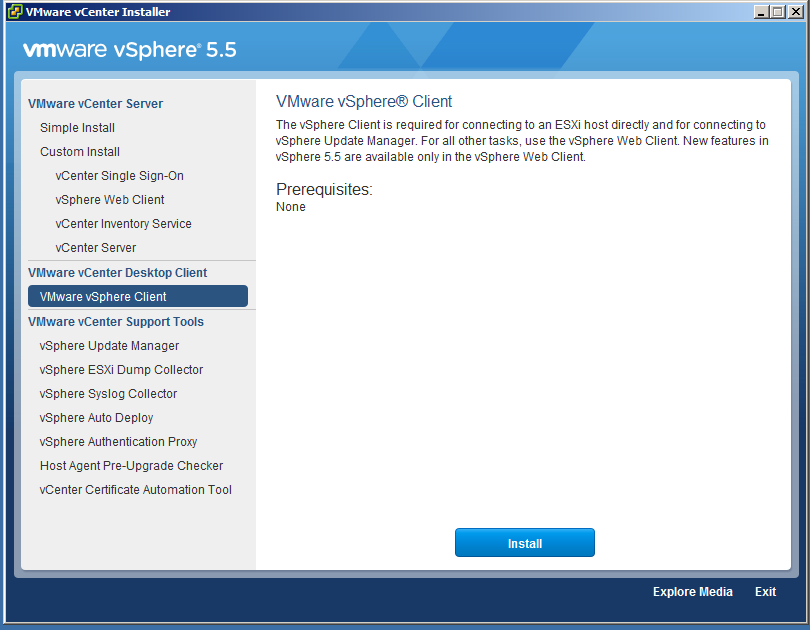This screenshot has height=630, width=810.
Task: Choose vSphere Syslog Collector
Action: (108, 394)
